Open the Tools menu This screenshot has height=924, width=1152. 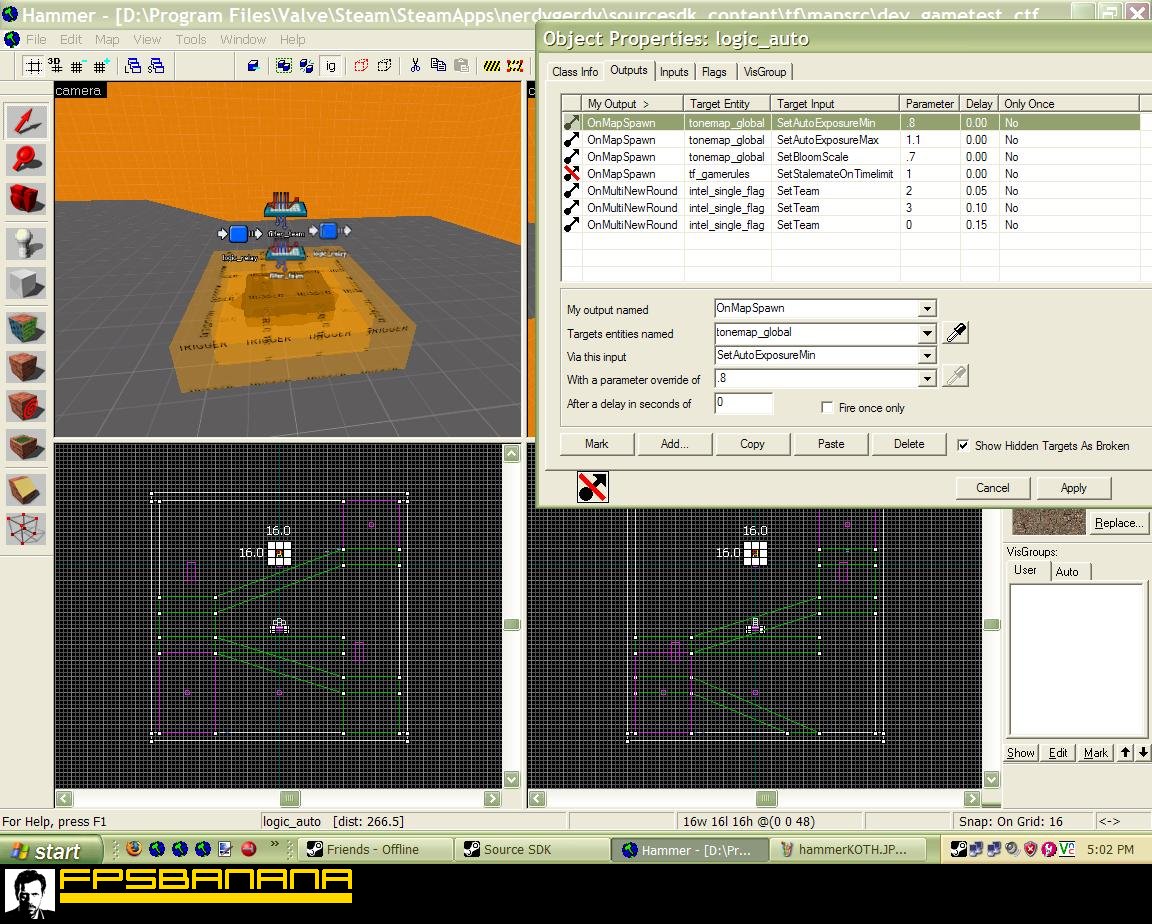point(191,40)
